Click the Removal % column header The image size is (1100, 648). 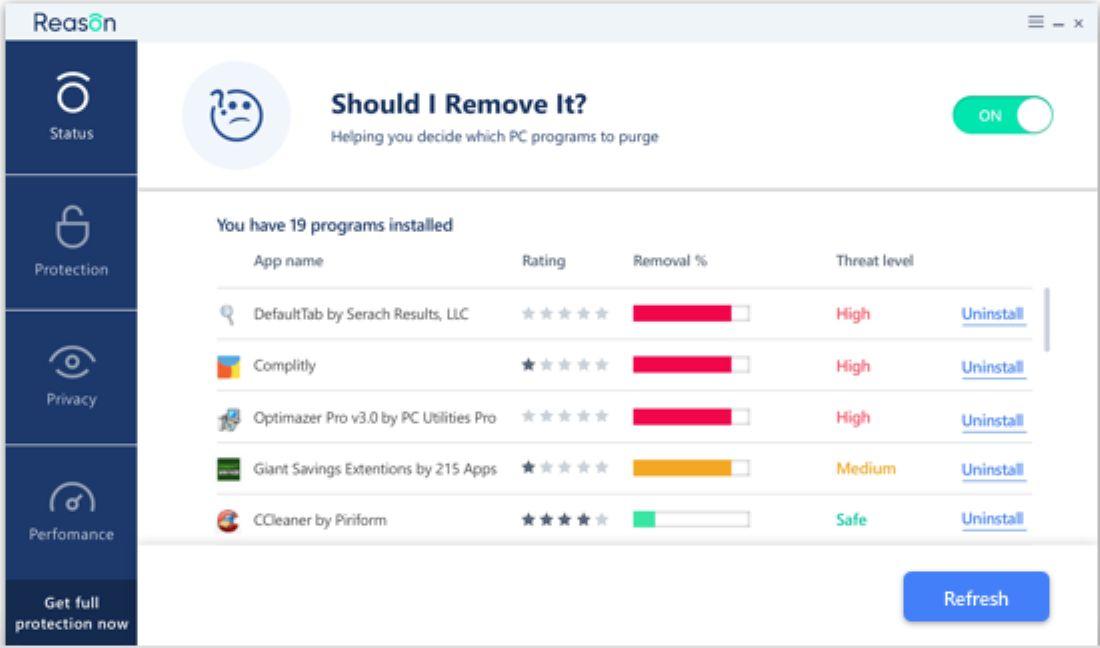[x=670, y=261]
